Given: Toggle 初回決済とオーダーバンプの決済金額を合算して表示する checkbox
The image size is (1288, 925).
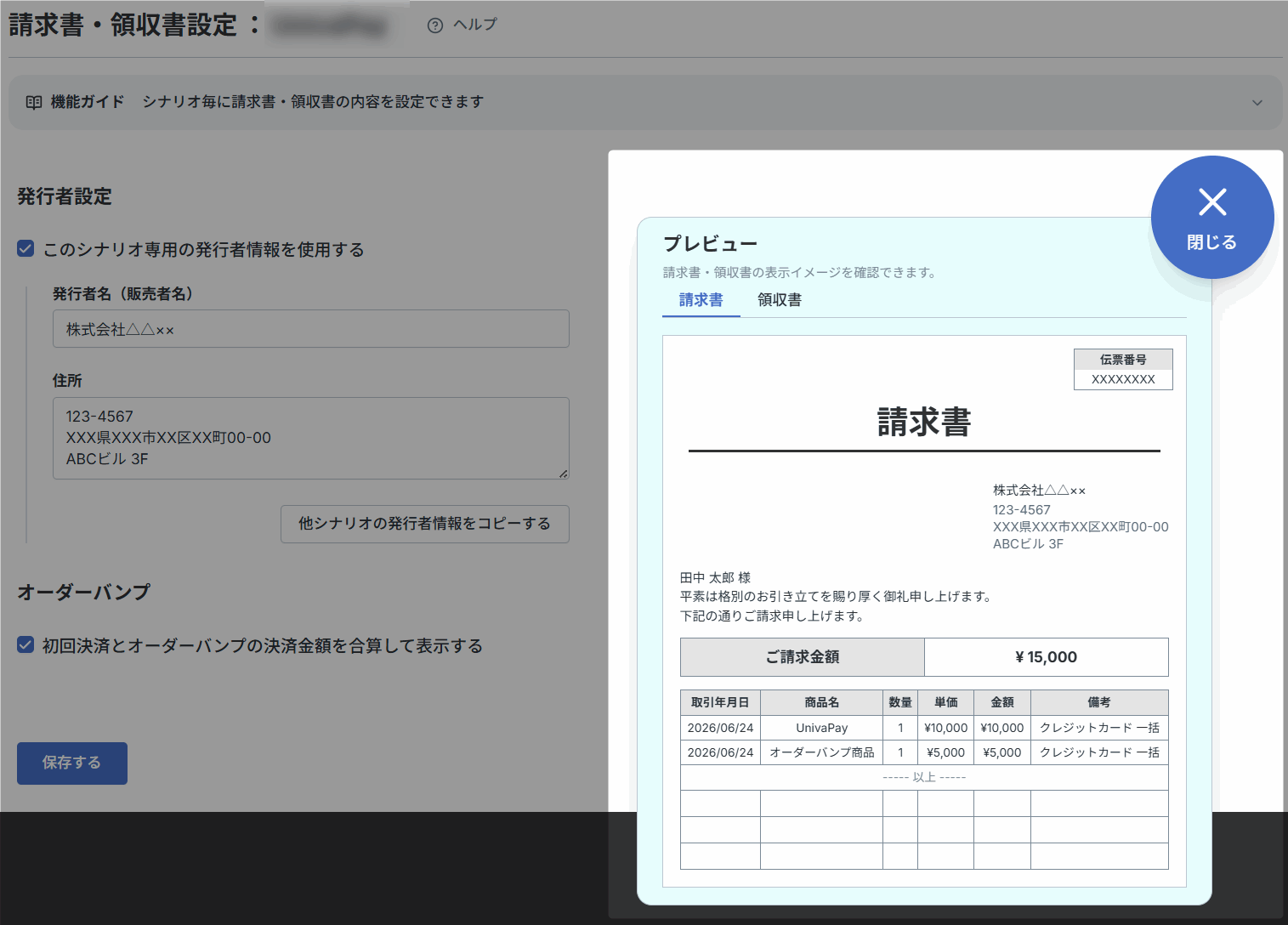Looking at the screenshot, I should pyautogui.click(x=26, y=645).
